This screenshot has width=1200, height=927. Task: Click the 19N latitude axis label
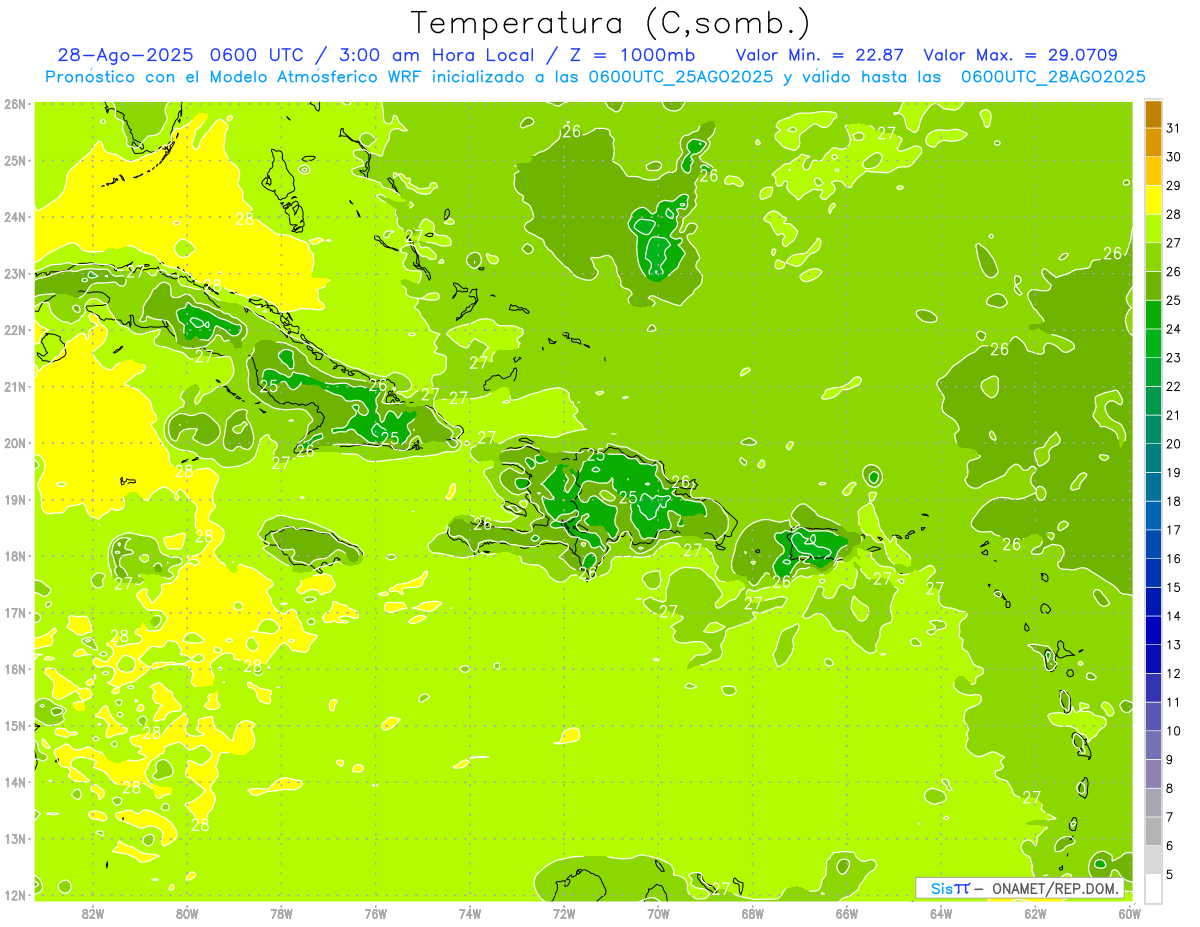tap(15, 499)
